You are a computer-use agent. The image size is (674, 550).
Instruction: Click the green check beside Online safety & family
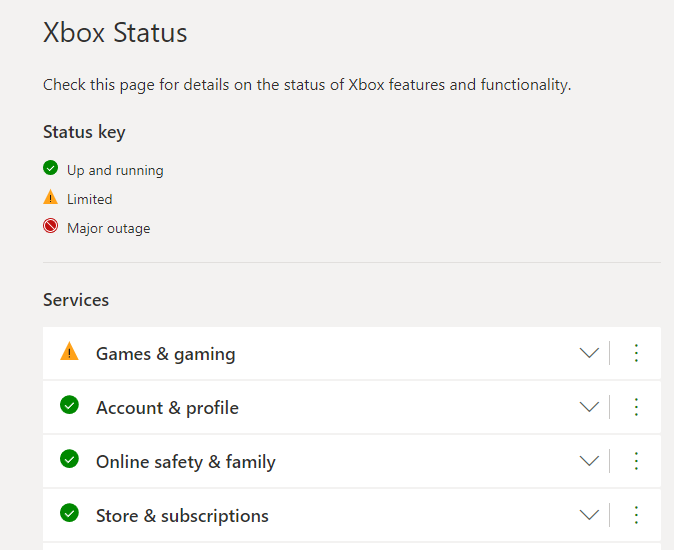tap(69, 459)
